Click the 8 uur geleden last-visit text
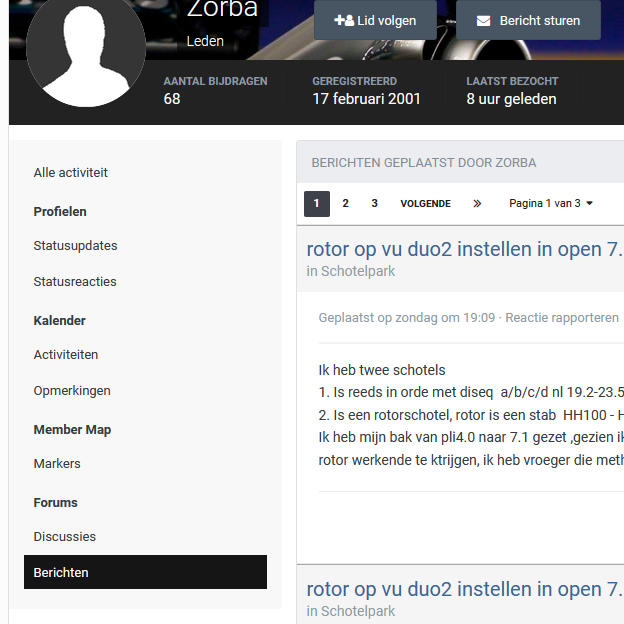The image size is (624, 624). [511, 99]
